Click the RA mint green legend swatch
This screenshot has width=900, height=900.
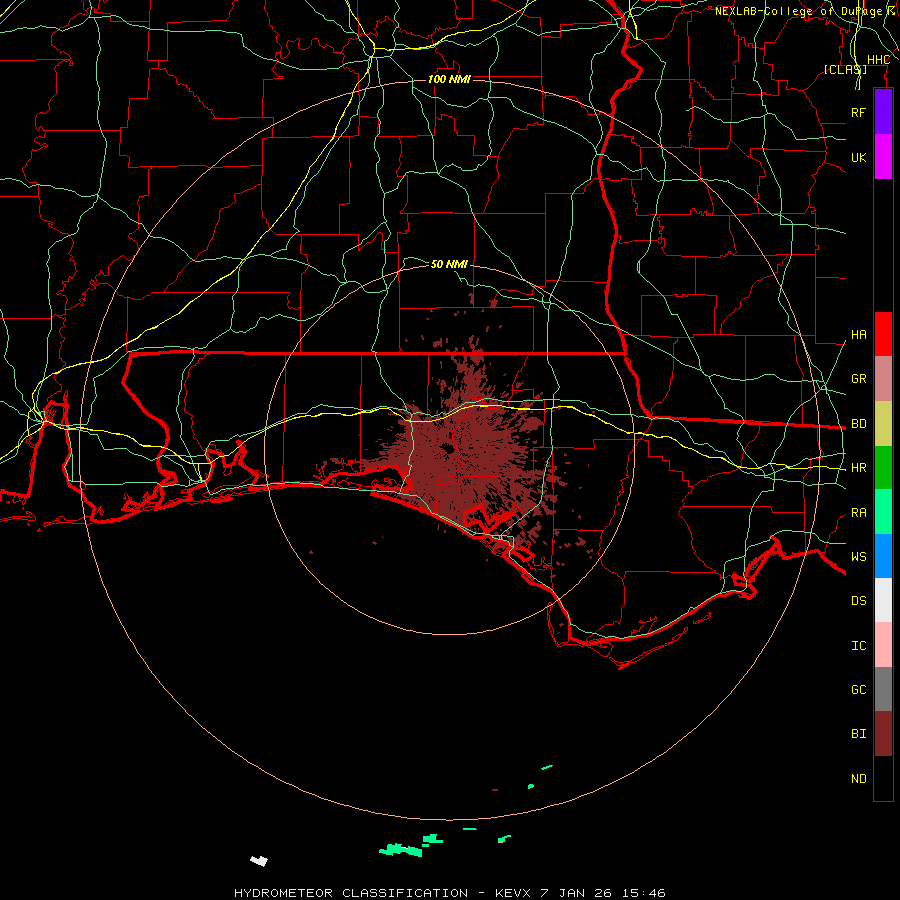tap(883, 512)
